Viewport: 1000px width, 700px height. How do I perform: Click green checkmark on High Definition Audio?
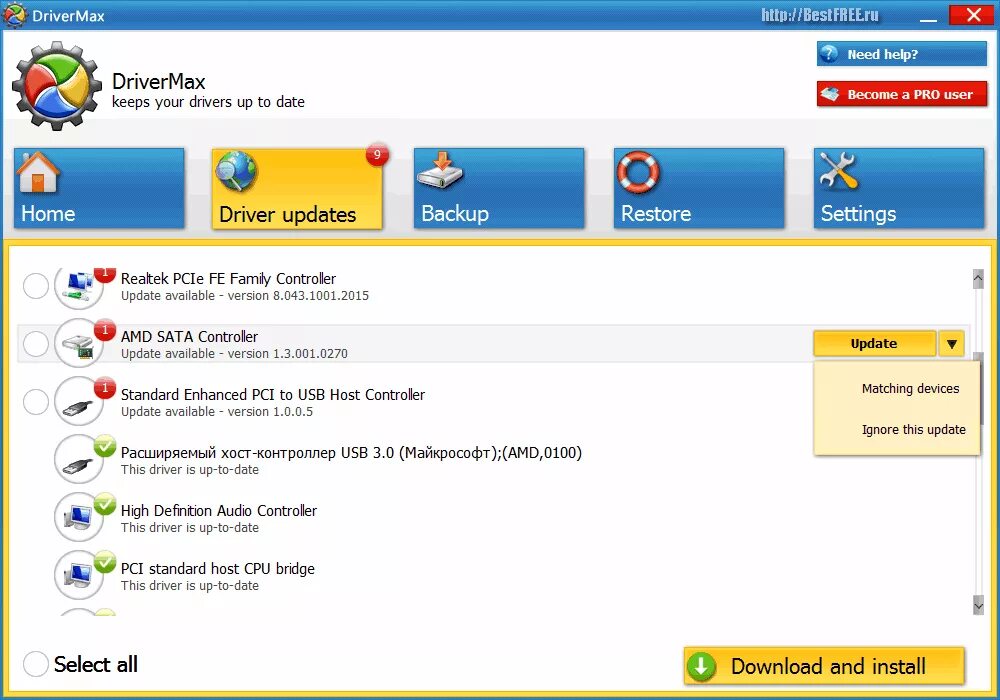105,504
